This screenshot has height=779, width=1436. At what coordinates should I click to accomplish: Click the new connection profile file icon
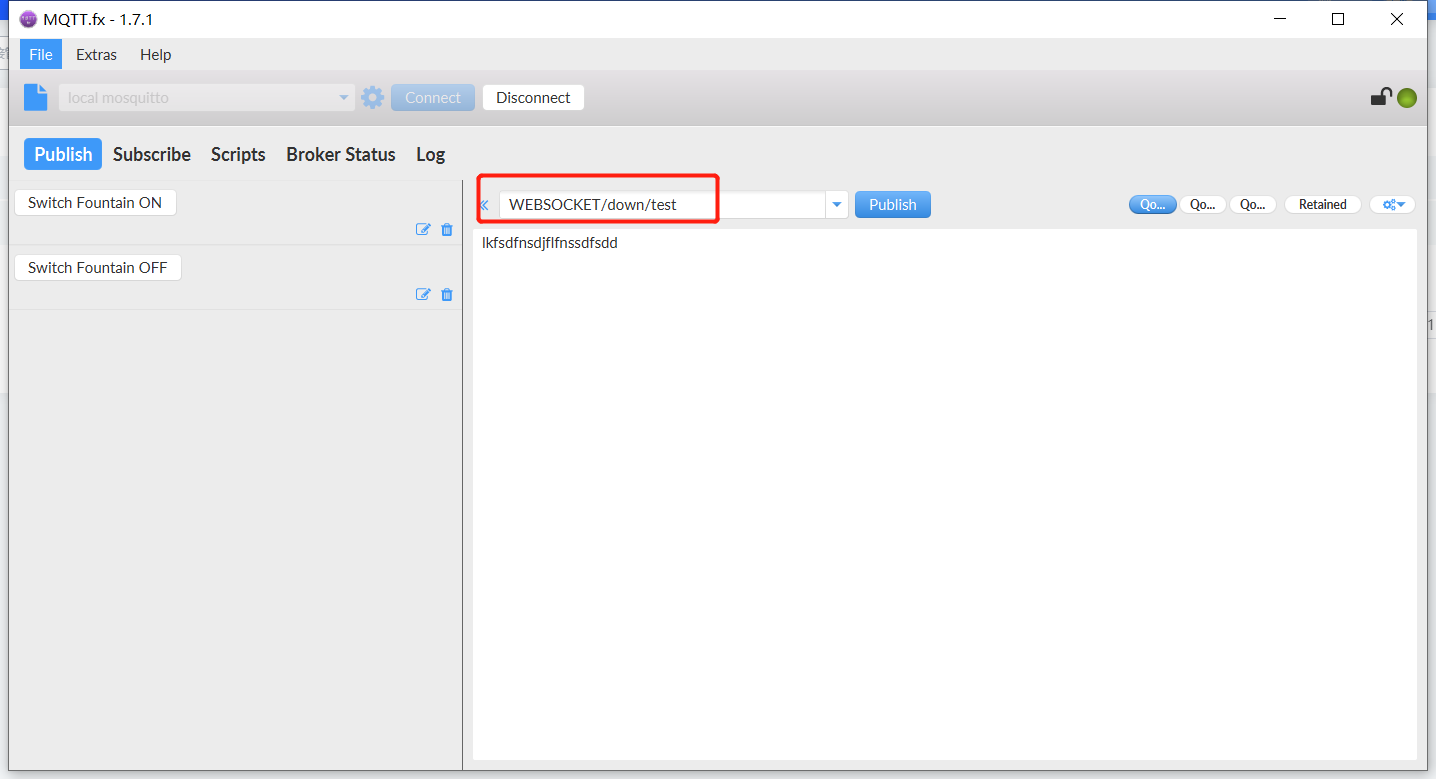(x=36, y=97)
